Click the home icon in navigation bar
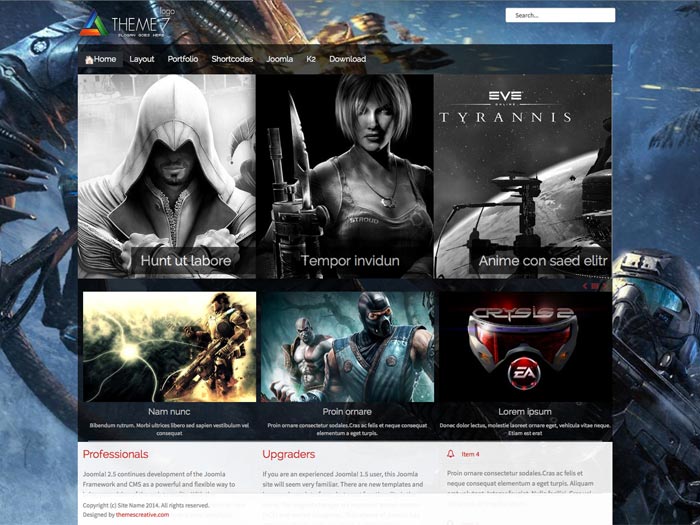 pyautogui.click(x=89, y=60)
